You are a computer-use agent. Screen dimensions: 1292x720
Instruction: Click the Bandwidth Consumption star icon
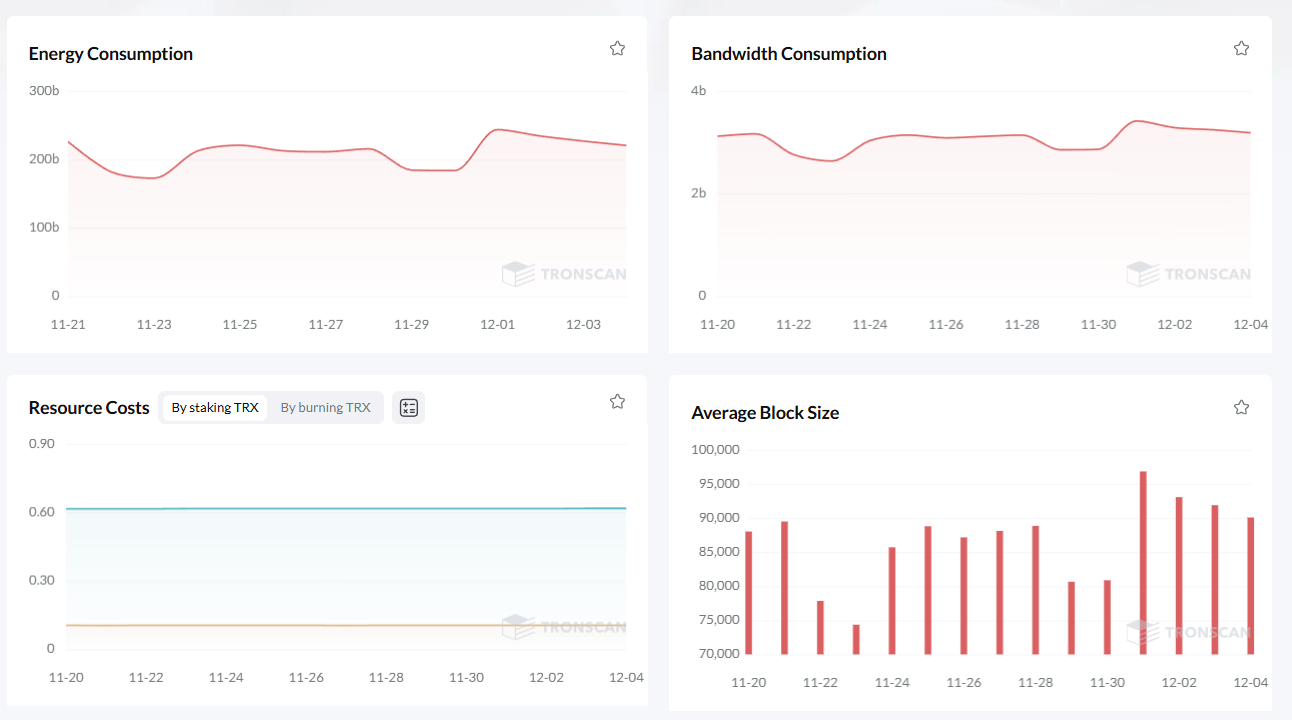click(x=1241, y=48)
